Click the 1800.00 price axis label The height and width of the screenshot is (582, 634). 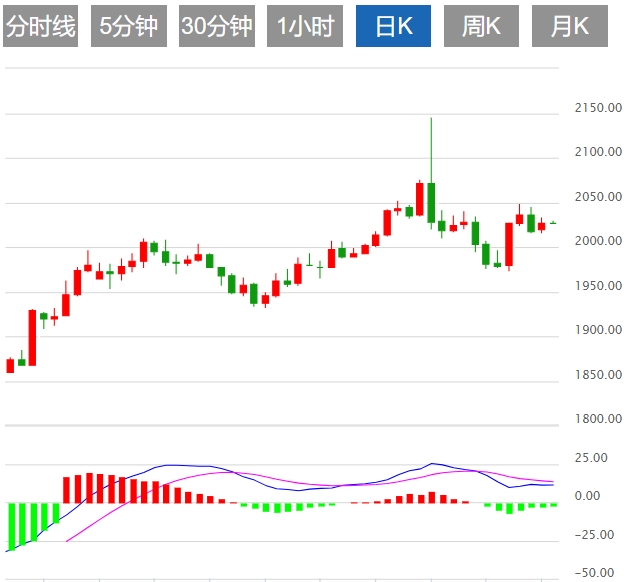click(x=598, y=418)
